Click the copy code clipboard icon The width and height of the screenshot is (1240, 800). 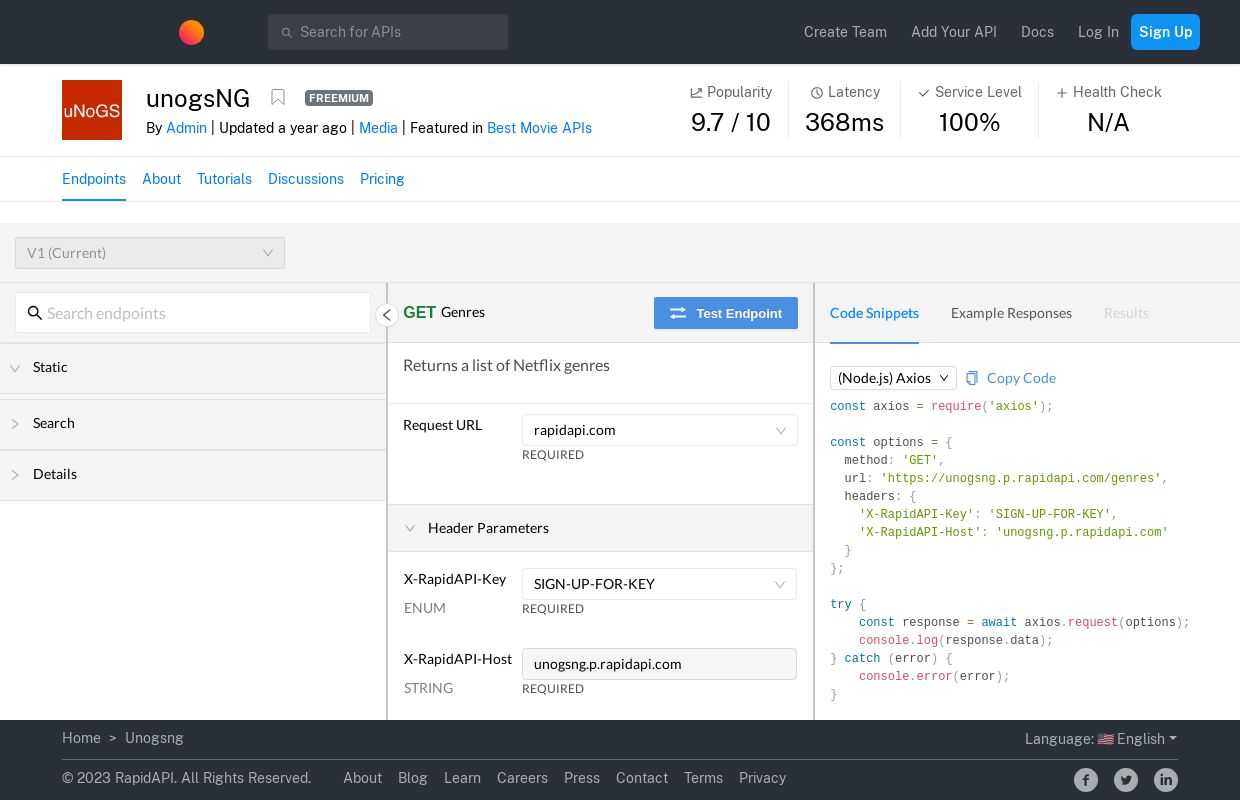[972, 378]
